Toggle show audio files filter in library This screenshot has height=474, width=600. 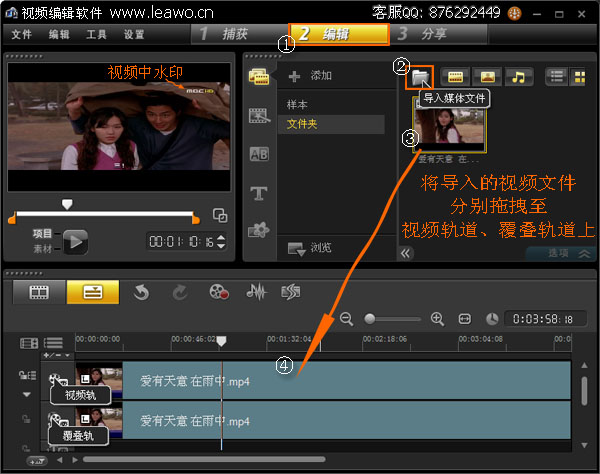(518, 76)
